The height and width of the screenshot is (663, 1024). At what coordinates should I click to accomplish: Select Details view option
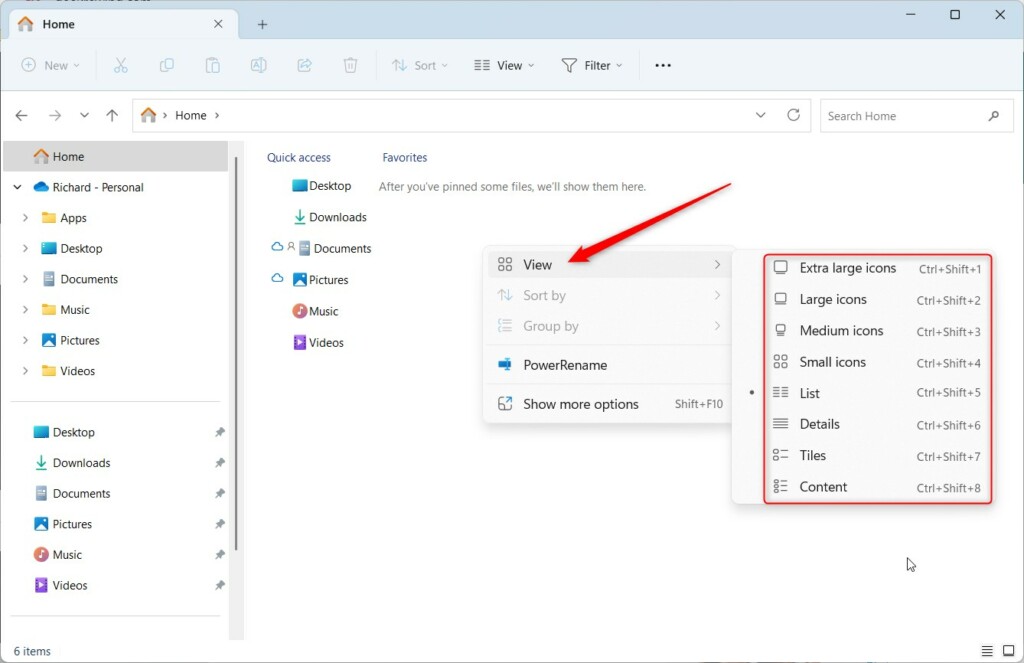(x=877, y=425)
